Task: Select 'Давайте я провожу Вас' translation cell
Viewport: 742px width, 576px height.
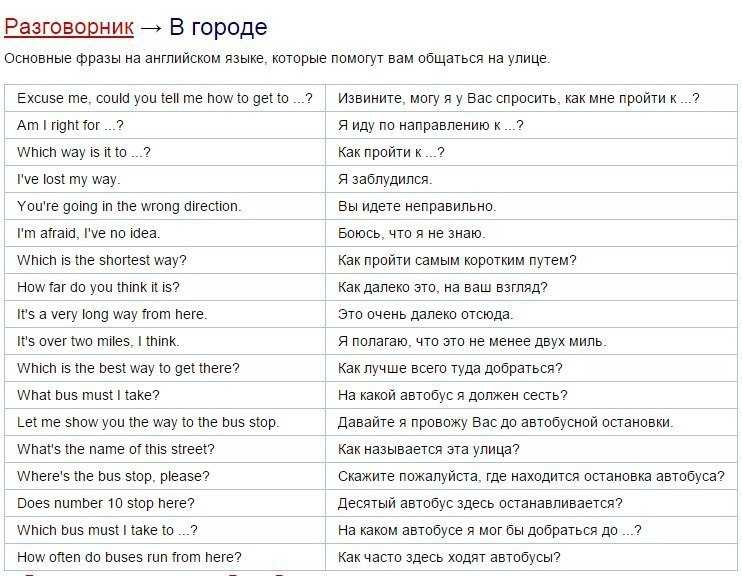Action: pyautogui.click(x=531, y=422)
